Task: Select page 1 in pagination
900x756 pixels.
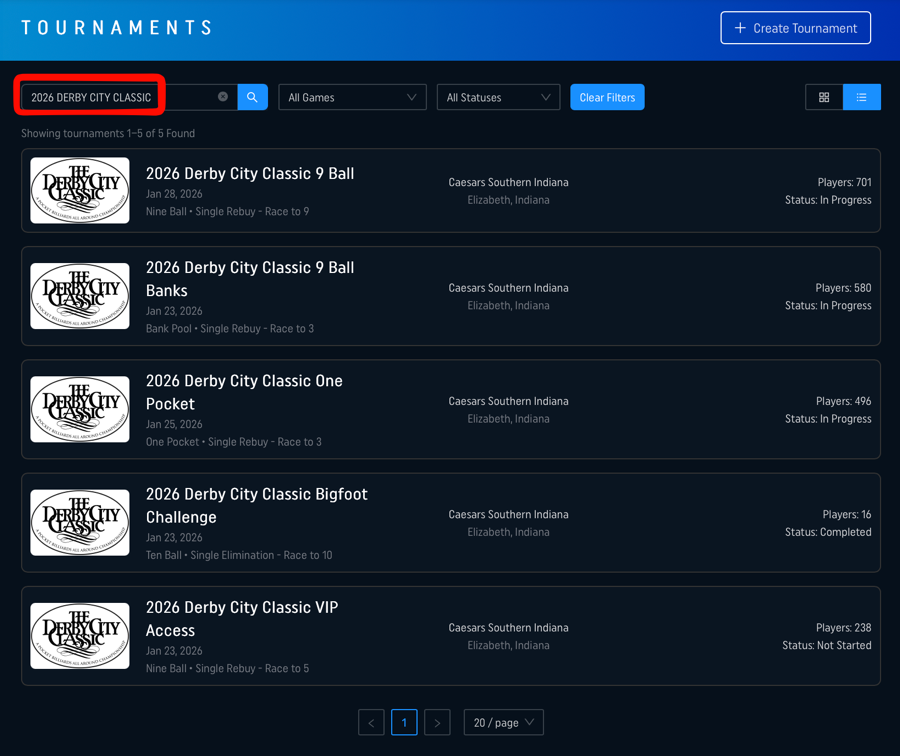Action: 404,722
